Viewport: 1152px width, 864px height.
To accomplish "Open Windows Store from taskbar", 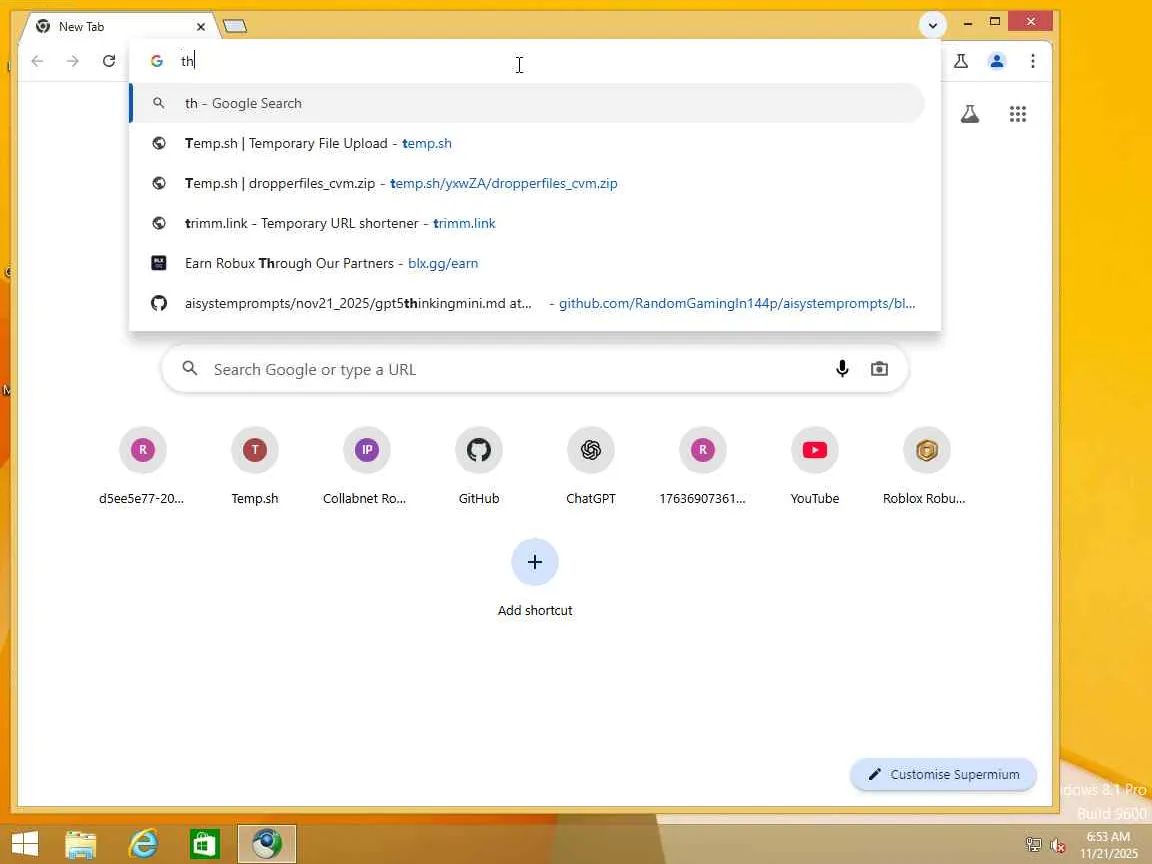I will tap(204, 844).
